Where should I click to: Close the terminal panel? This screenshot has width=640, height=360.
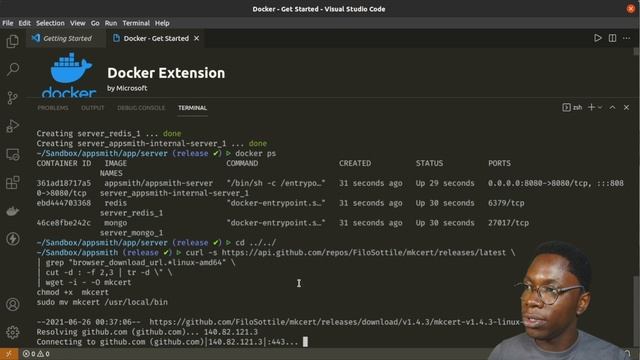tap(627, 107)
